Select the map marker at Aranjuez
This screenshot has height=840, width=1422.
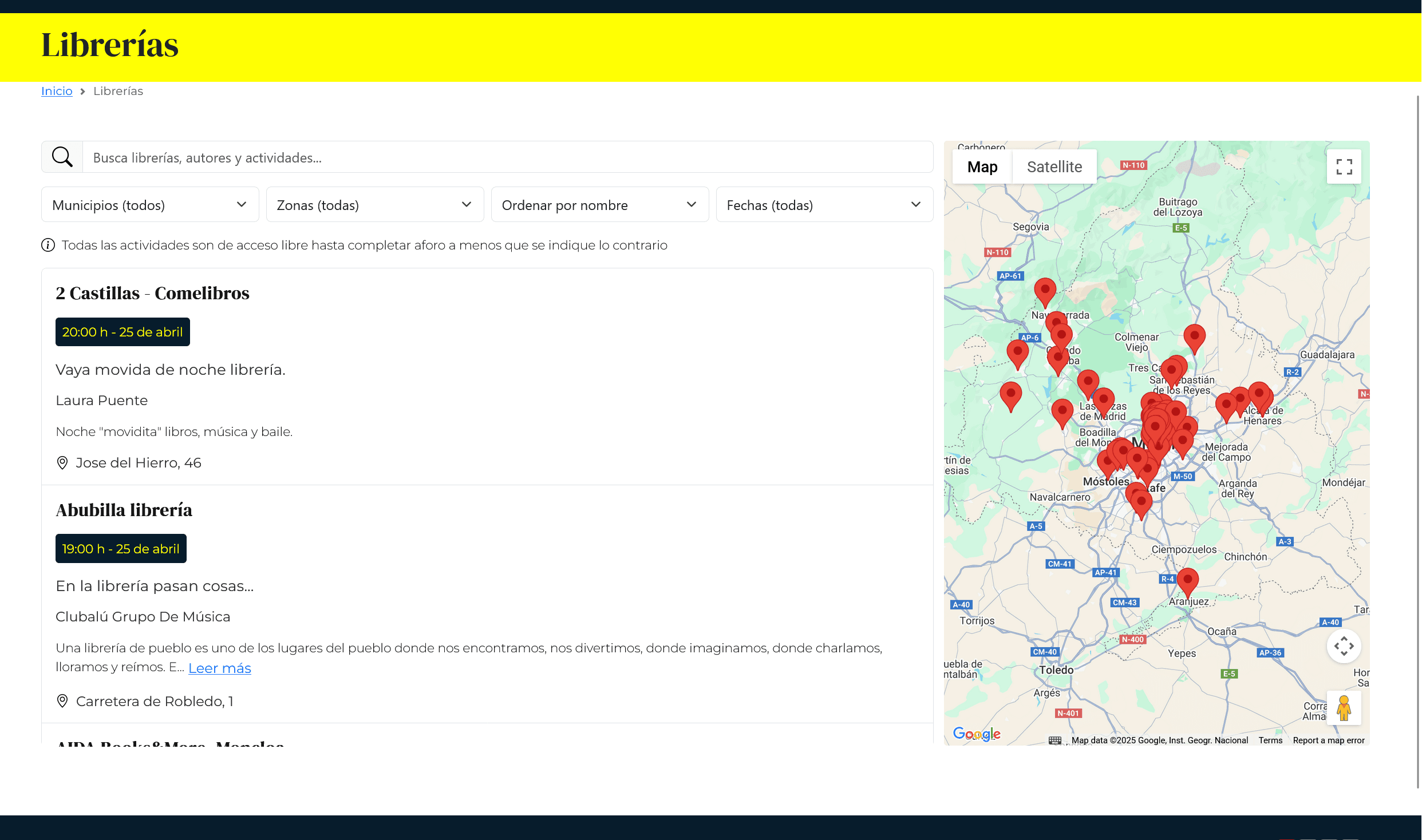point(1187,581)
